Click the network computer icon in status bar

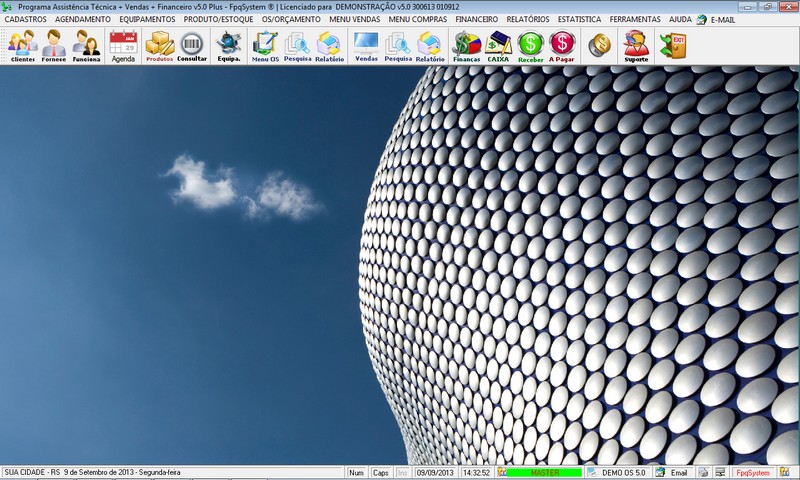(720, 472)
